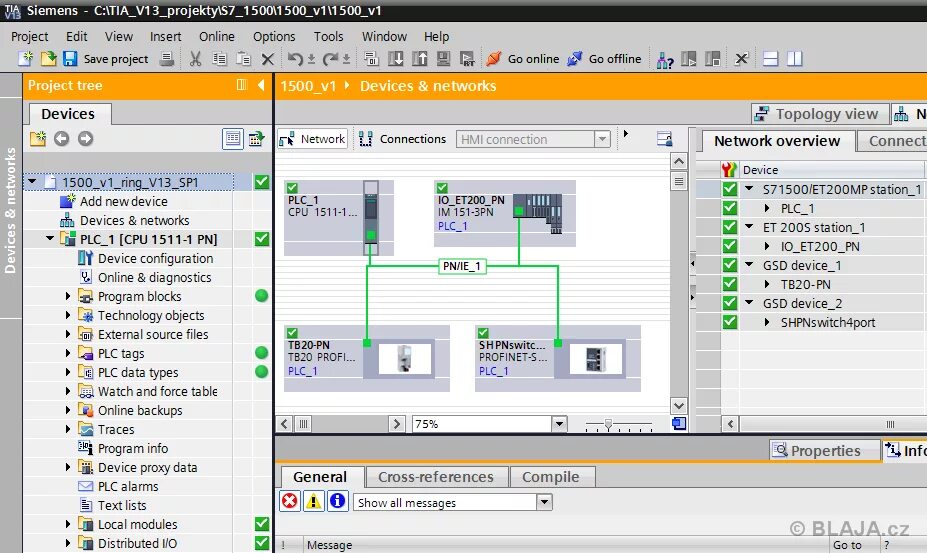Toggle the rightmost icon in project tree toolbar
Viewport: 927px width, 553px height.
(256, 139)
